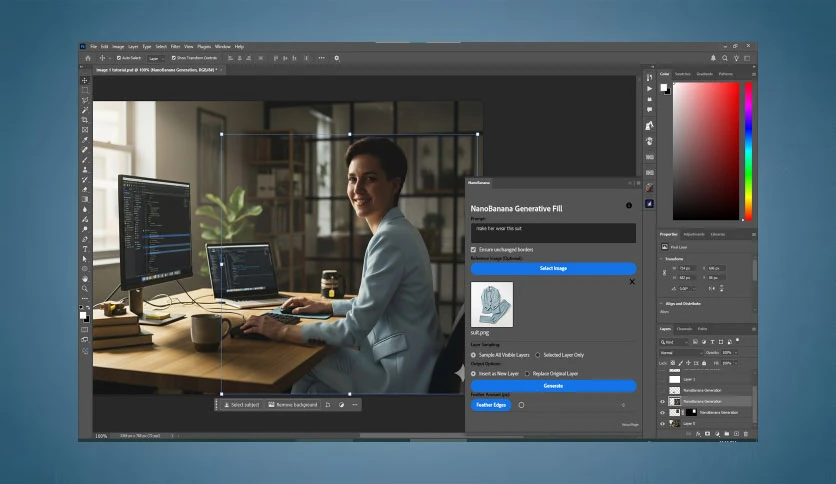
Task: Add a layer style fx icon
Action: point(698,434)
